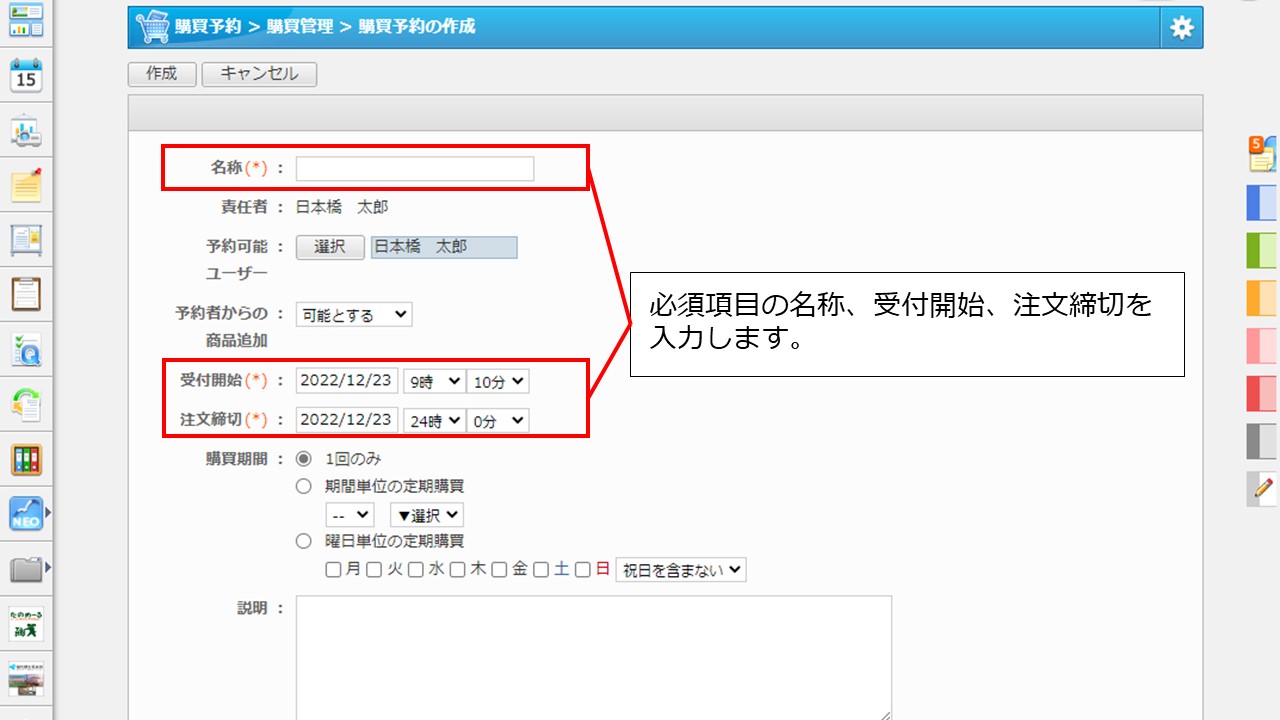
Task: Select the pink sticky note color tab
Action: point(1262,346)
